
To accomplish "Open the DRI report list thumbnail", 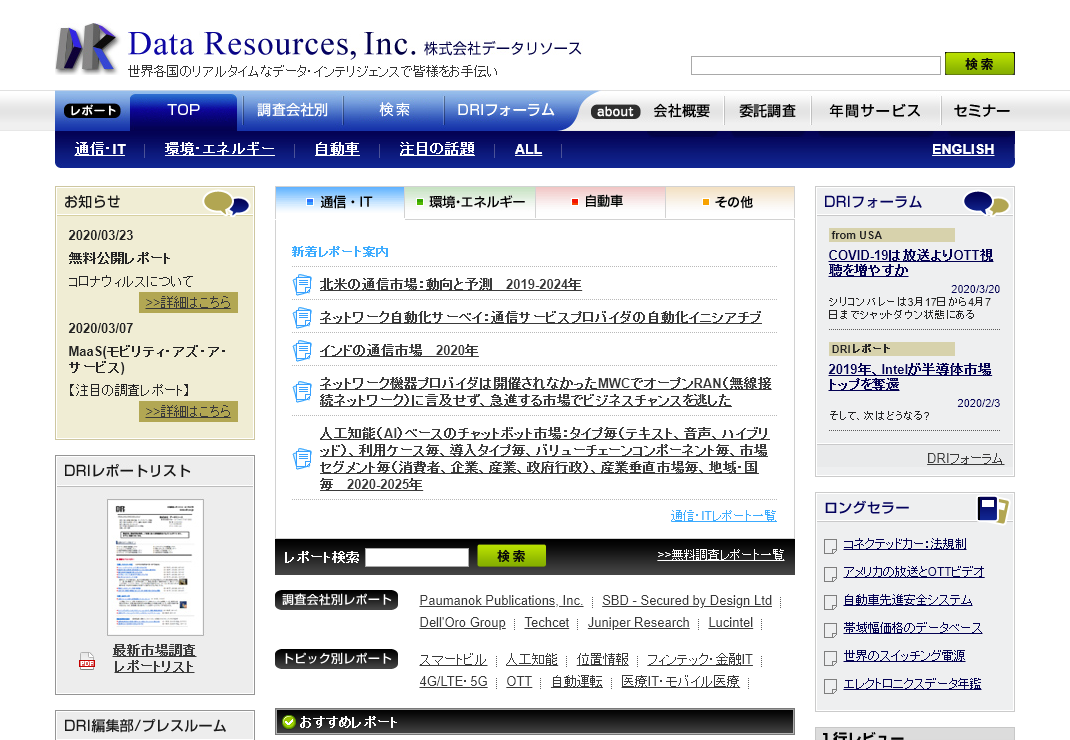I will [x=156, y=567].
